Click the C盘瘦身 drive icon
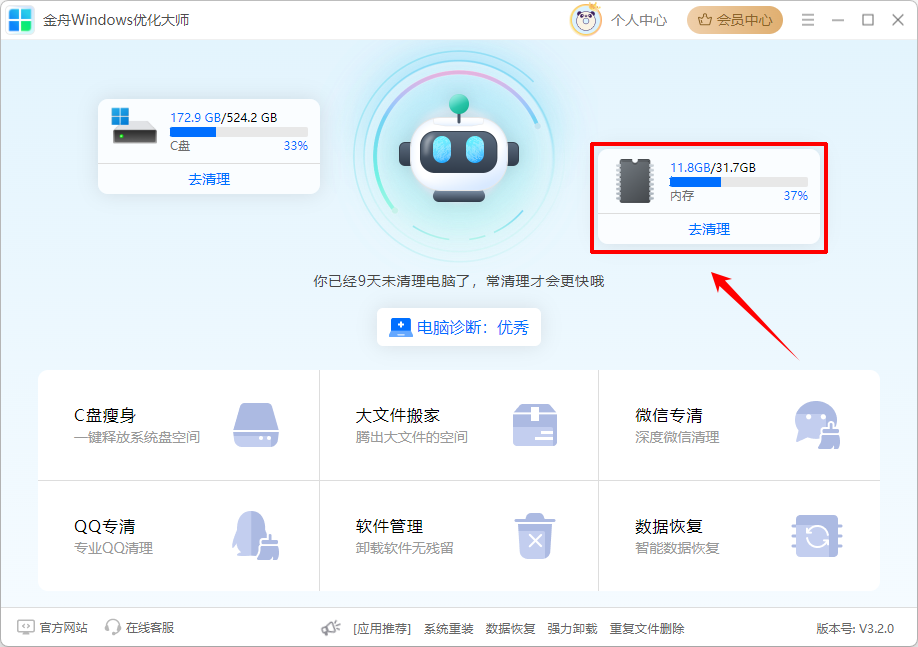The image size is (918, 647). pos(256,425)
